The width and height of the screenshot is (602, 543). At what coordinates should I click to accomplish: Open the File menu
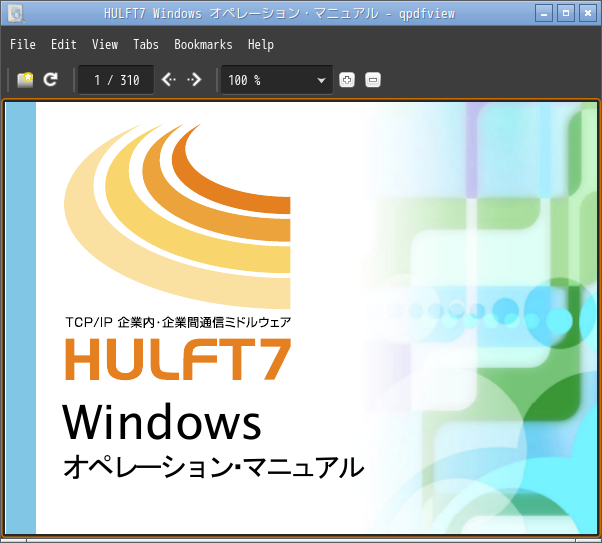click(23, 45)
